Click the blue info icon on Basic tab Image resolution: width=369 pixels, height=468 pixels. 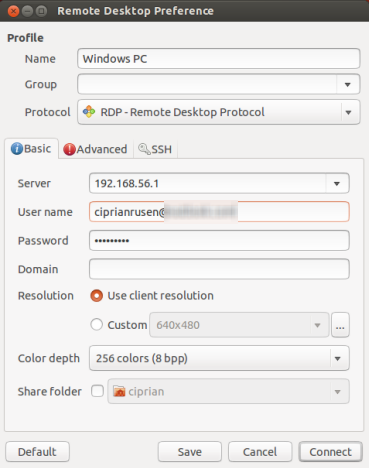(17, 149)
